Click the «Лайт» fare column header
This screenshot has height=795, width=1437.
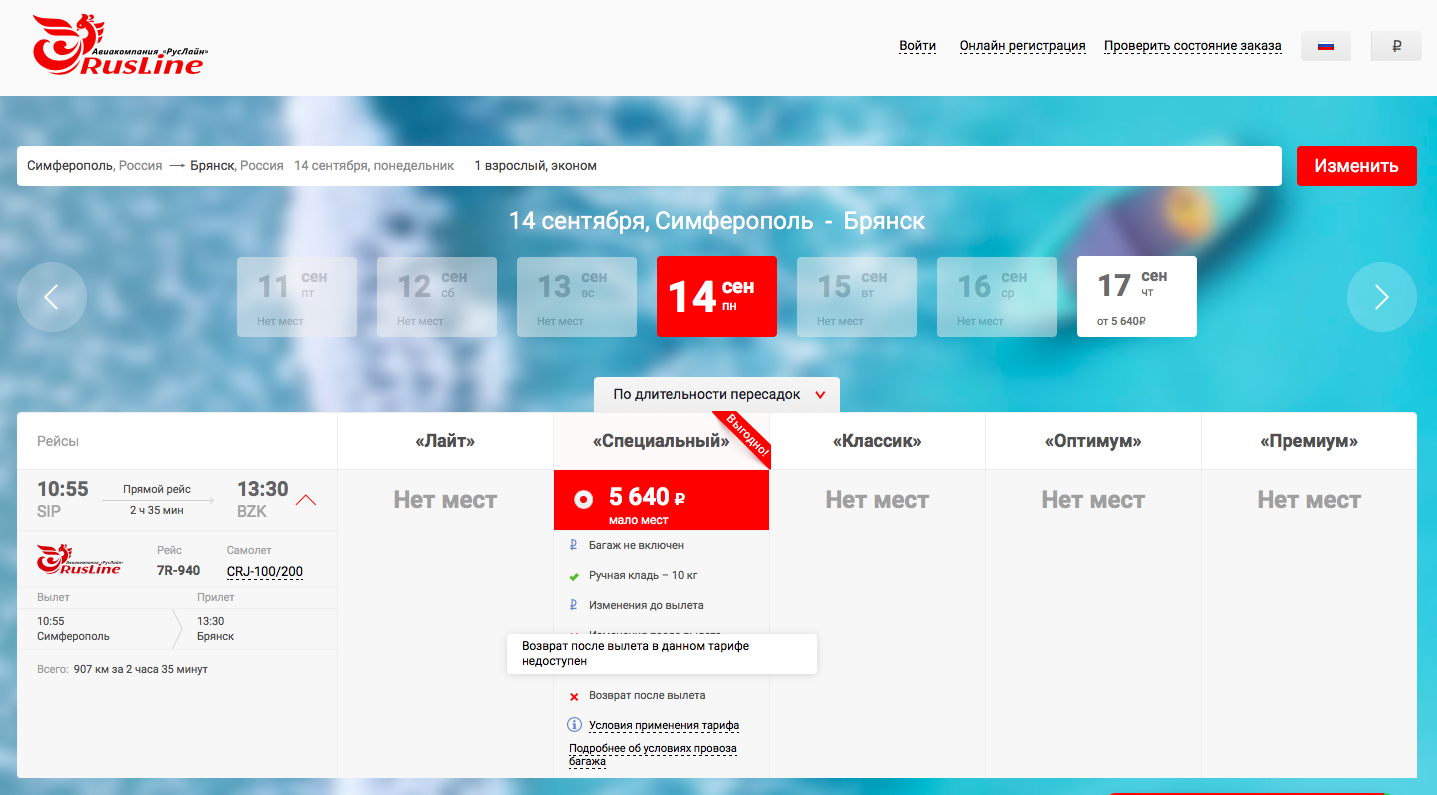(445, 441)
